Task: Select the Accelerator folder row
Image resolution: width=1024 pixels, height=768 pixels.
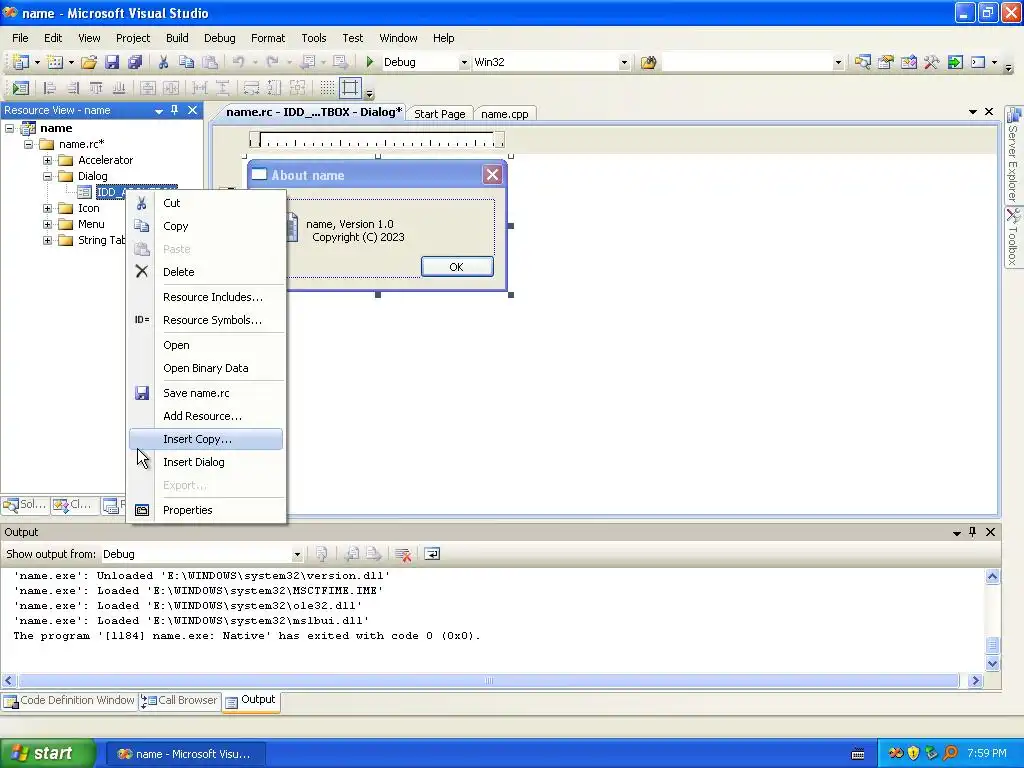Action: point(105,160)
